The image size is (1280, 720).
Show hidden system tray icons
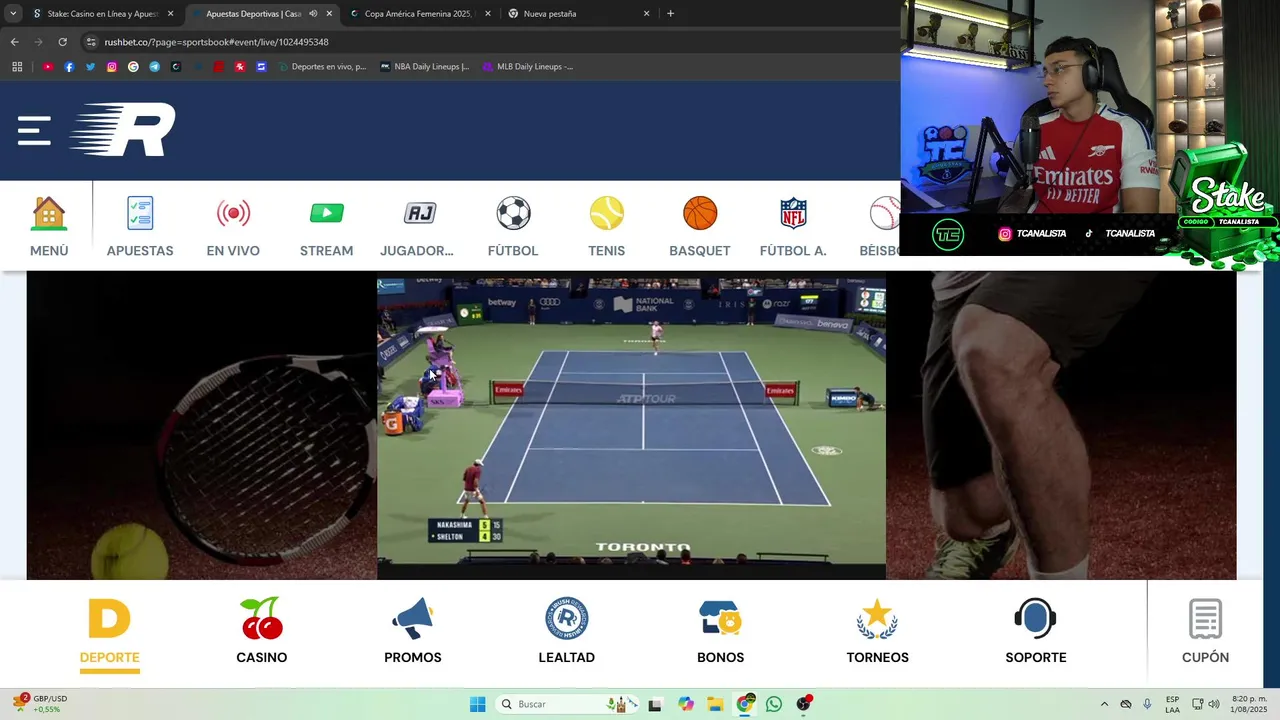[x=1104, y=704]
